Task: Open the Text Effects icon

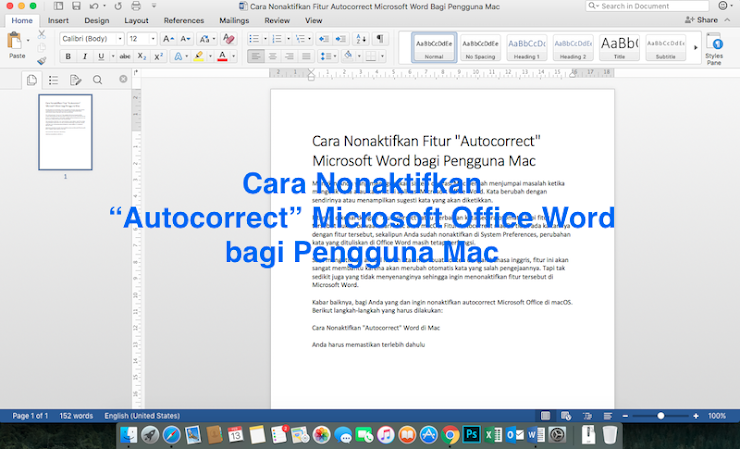Action: point(178,56)
